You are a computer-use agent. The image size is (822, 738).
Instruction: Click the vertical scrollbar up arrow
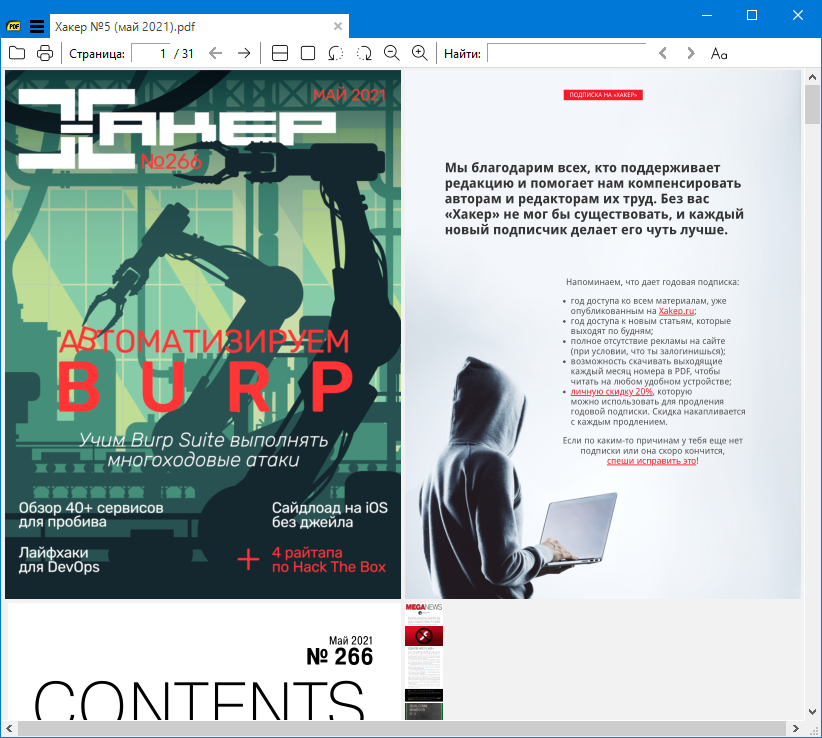pyautogui.click(x=813, y=77)
